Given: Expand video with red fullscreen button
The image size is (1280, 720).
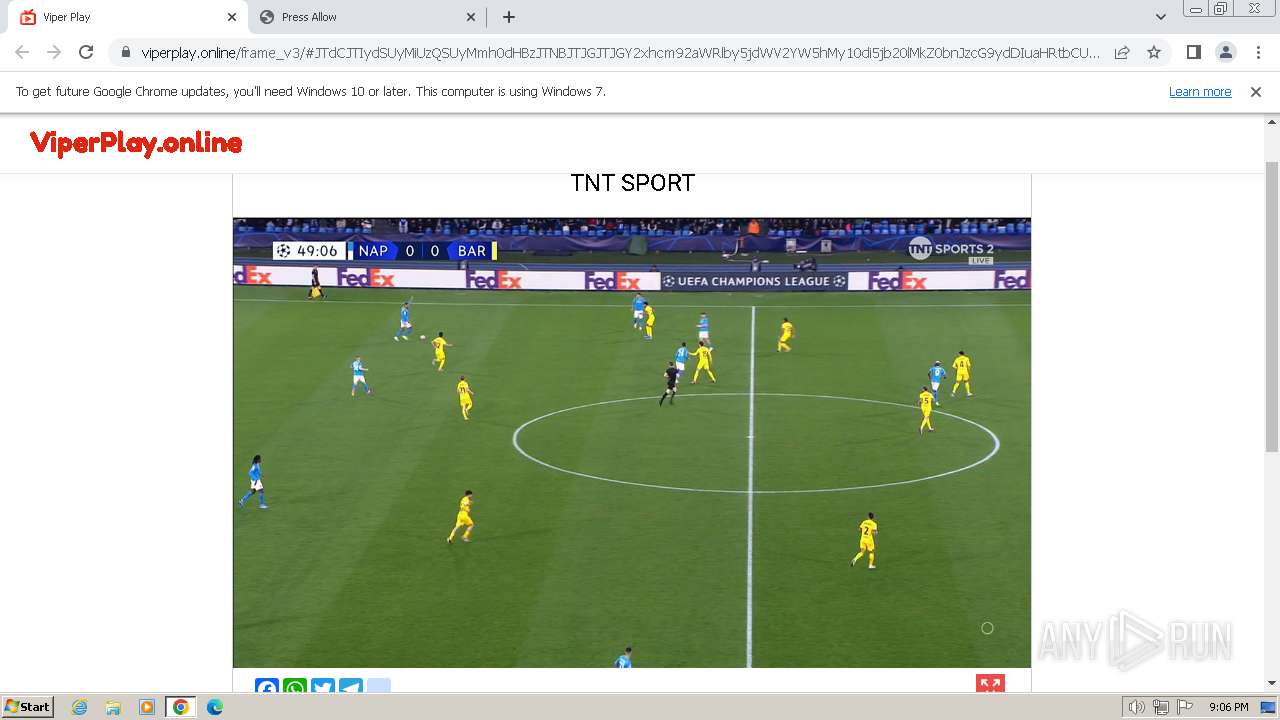Looking at the screenshot, I should [x=990, y=684].
